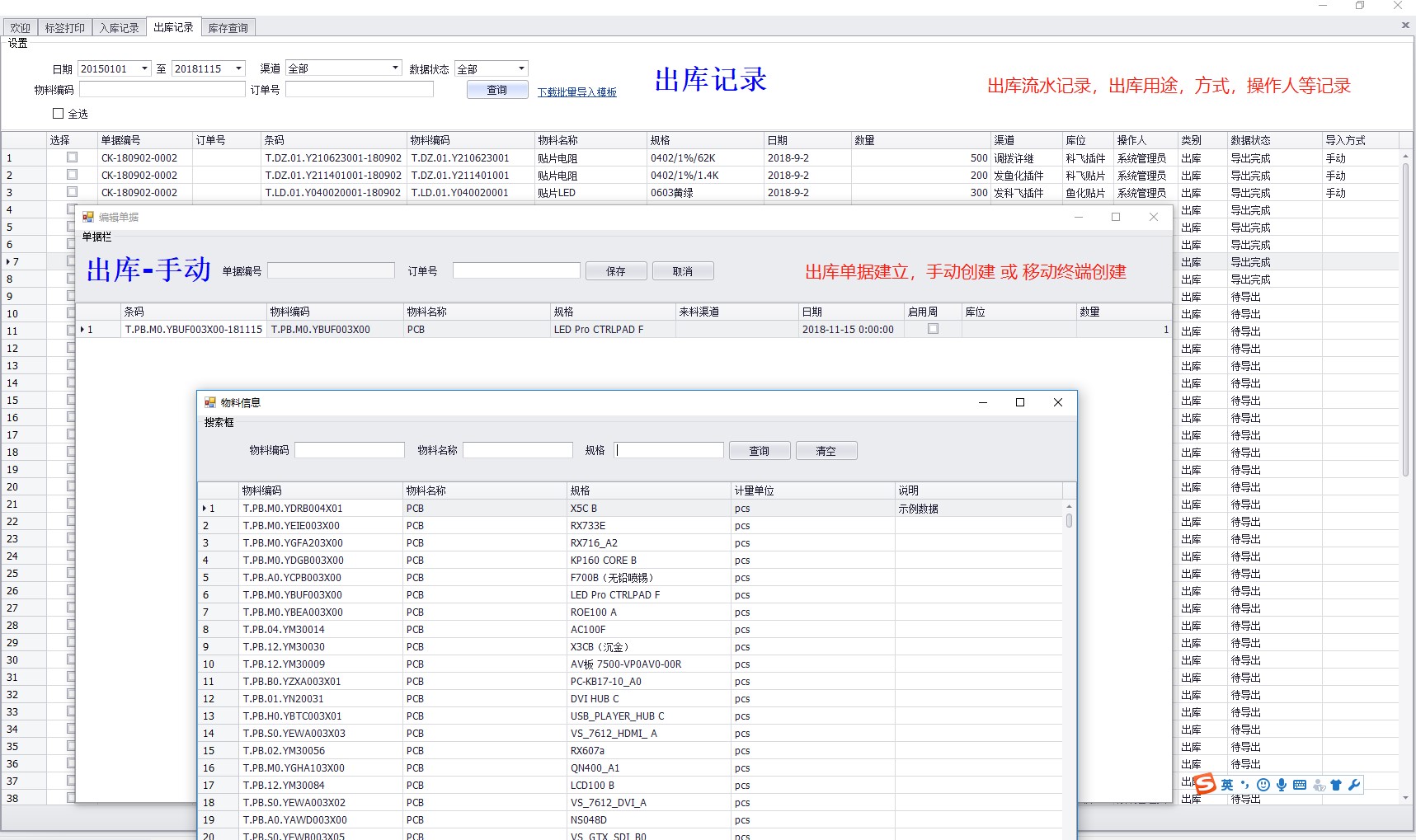Open the emoji smiley panel in IME bar
Screen dimensions: 1416x840
tap(1263, 785)
